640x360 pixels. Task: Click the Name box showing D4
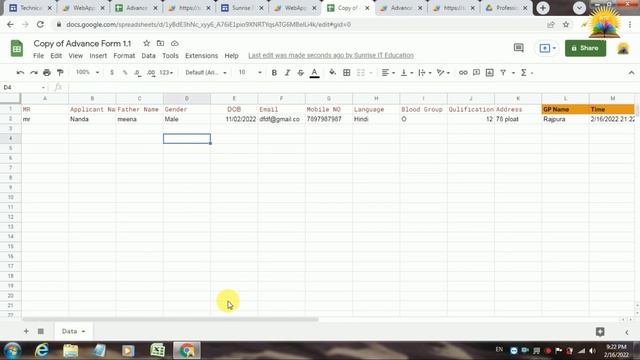tap(24, 87)
